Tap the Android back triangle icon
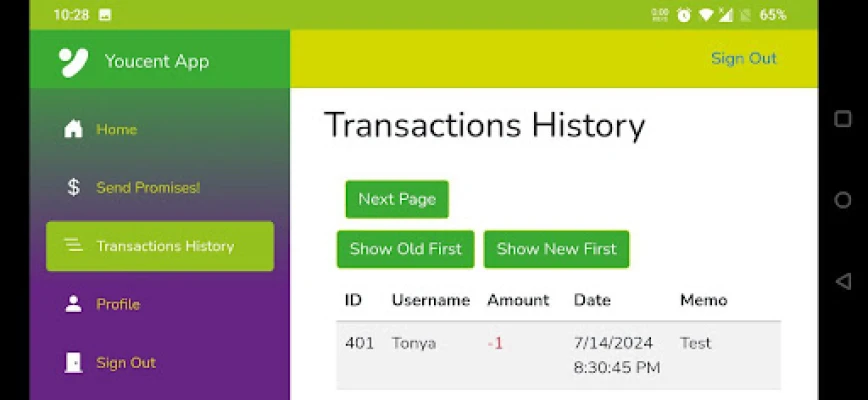 (x=842, y=280)
